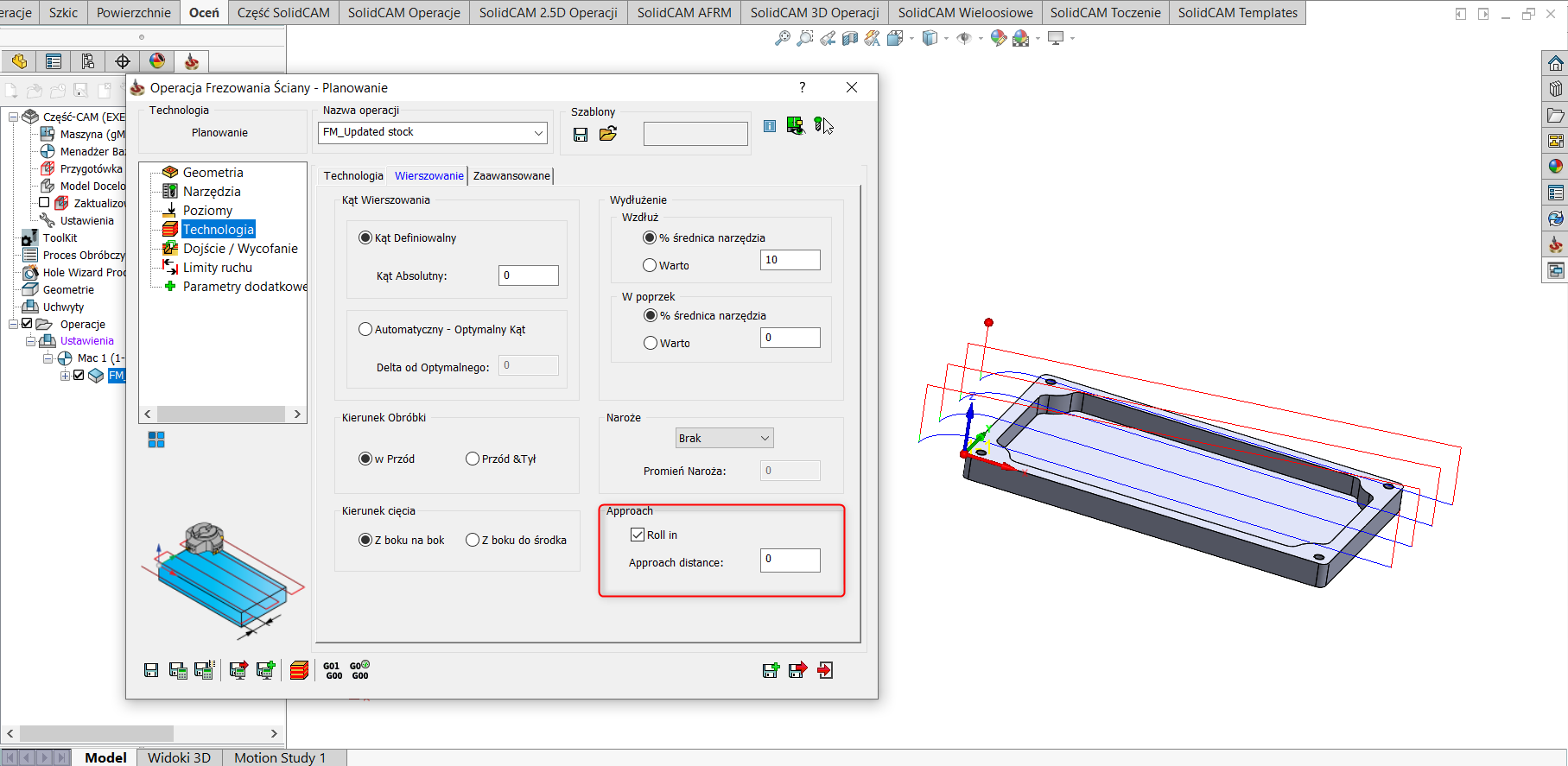Click Exit icon with red arrow
Image resolution: width=1568 pixels, height=766 pixels.
(x=825, y=670)
